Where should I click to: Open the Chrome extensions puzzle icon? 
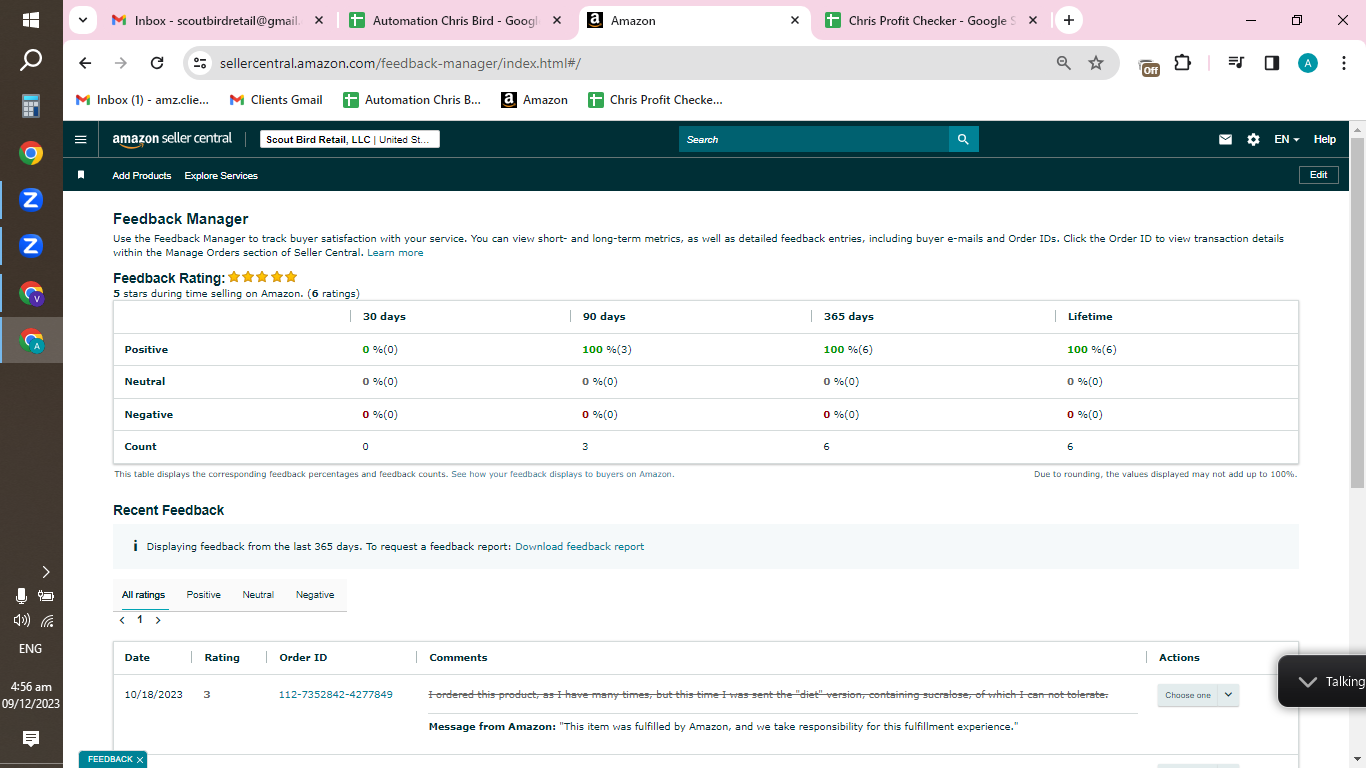point(1183,63)
